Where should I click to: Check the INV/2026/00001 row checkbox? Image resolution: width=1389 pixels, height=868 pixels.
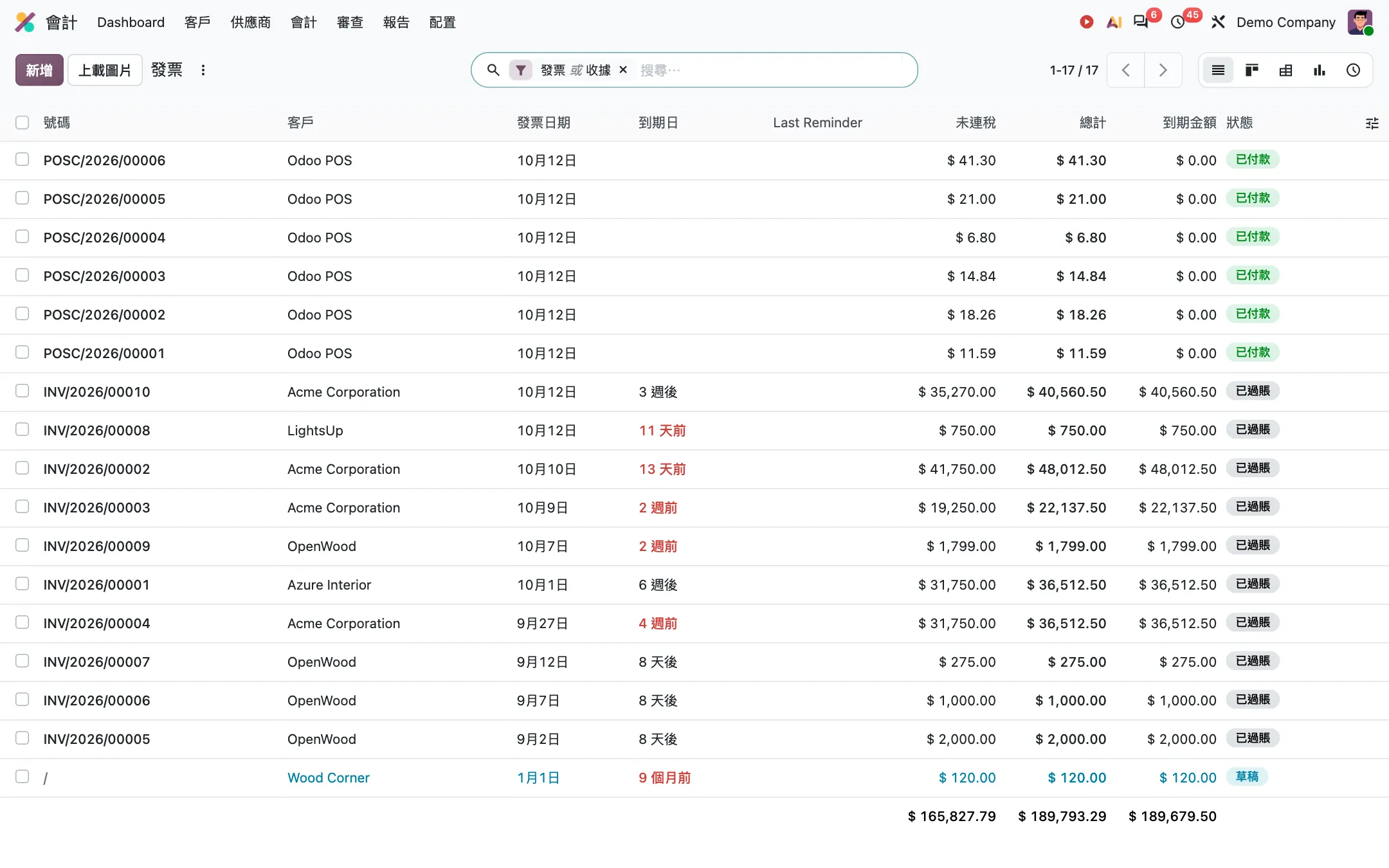pyautogui.click(x=23, y=584)
